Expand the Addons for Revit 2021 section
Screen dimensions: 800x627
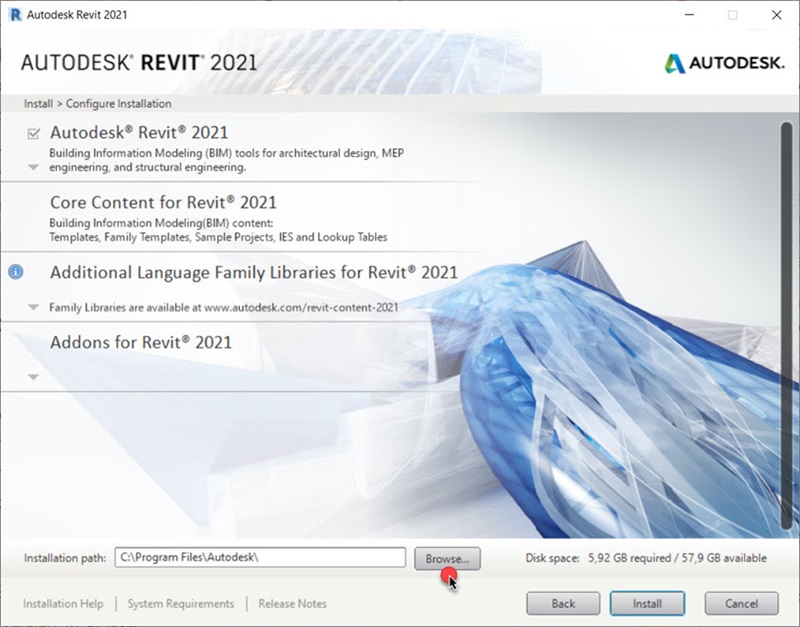(x=33, y=377)
